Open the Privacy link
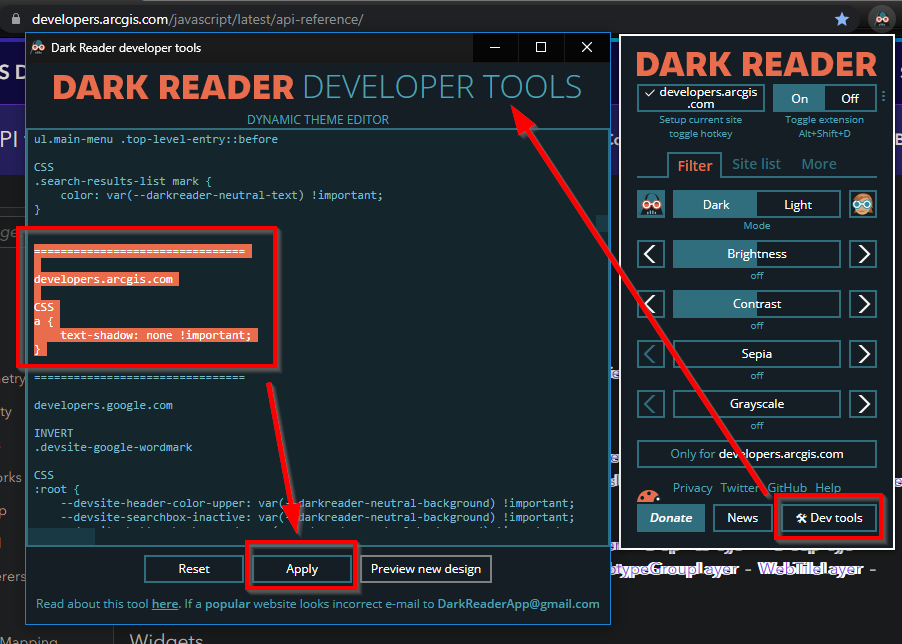The image size is (902, 644). (x=692, y=488)
